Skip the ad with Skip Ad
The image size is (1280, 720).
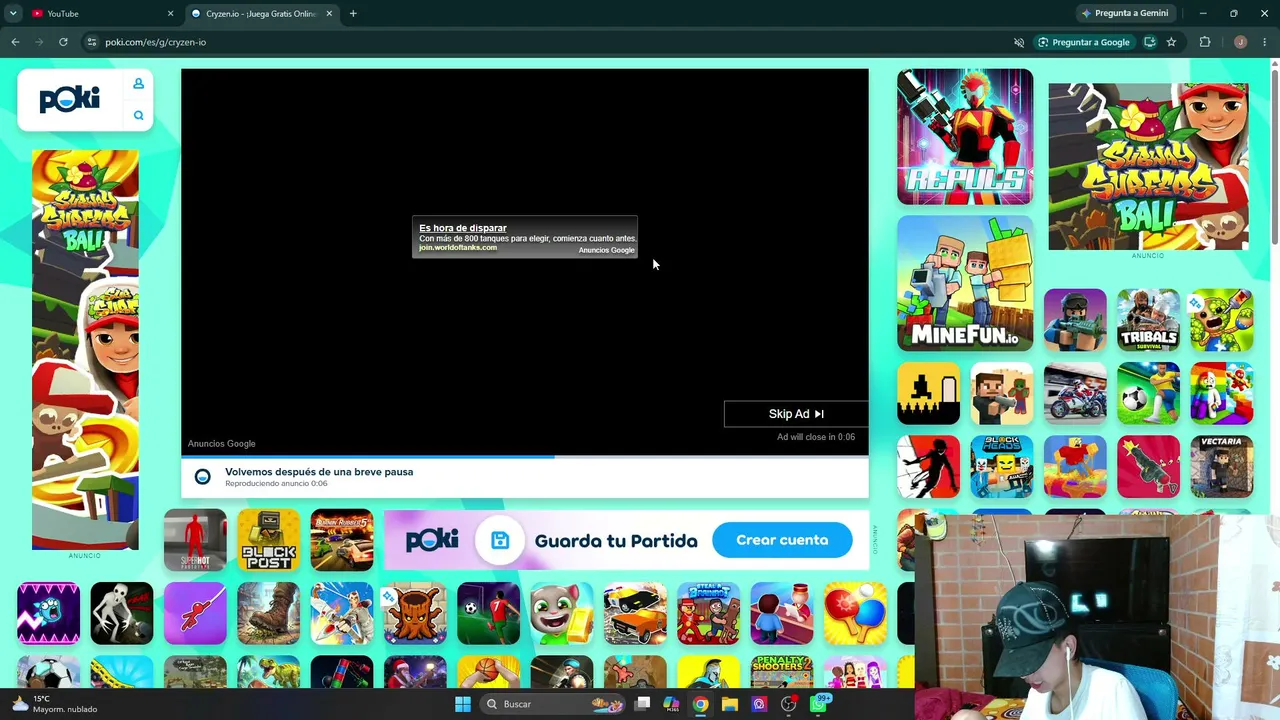[796, 414]
